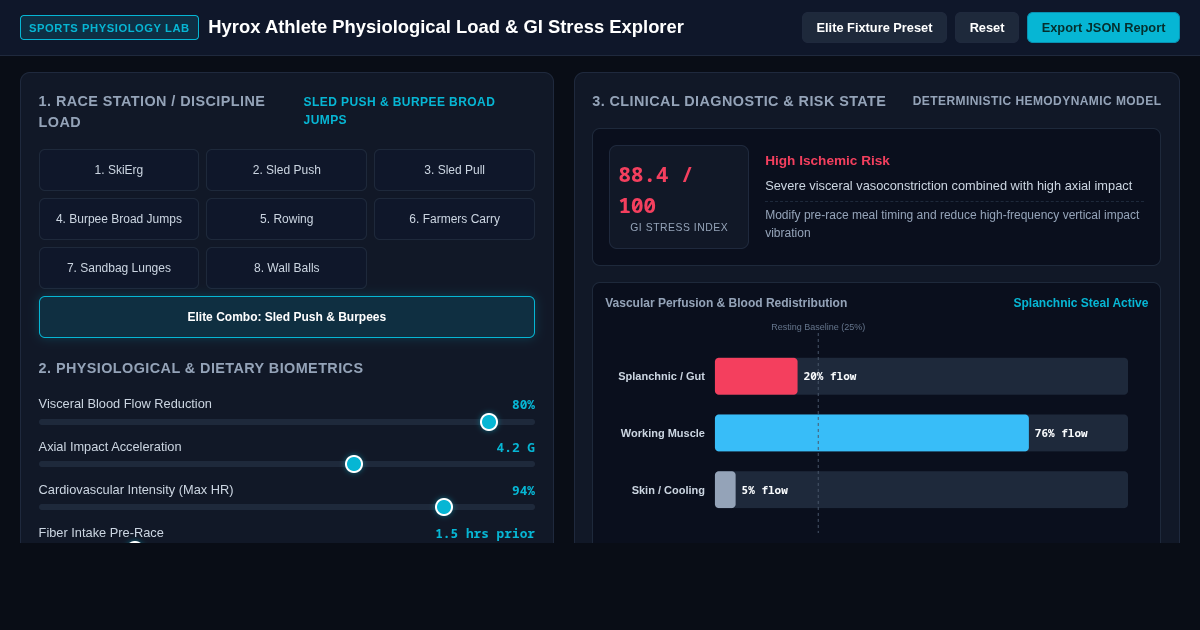Click the 20% flow label

point(830,376)
